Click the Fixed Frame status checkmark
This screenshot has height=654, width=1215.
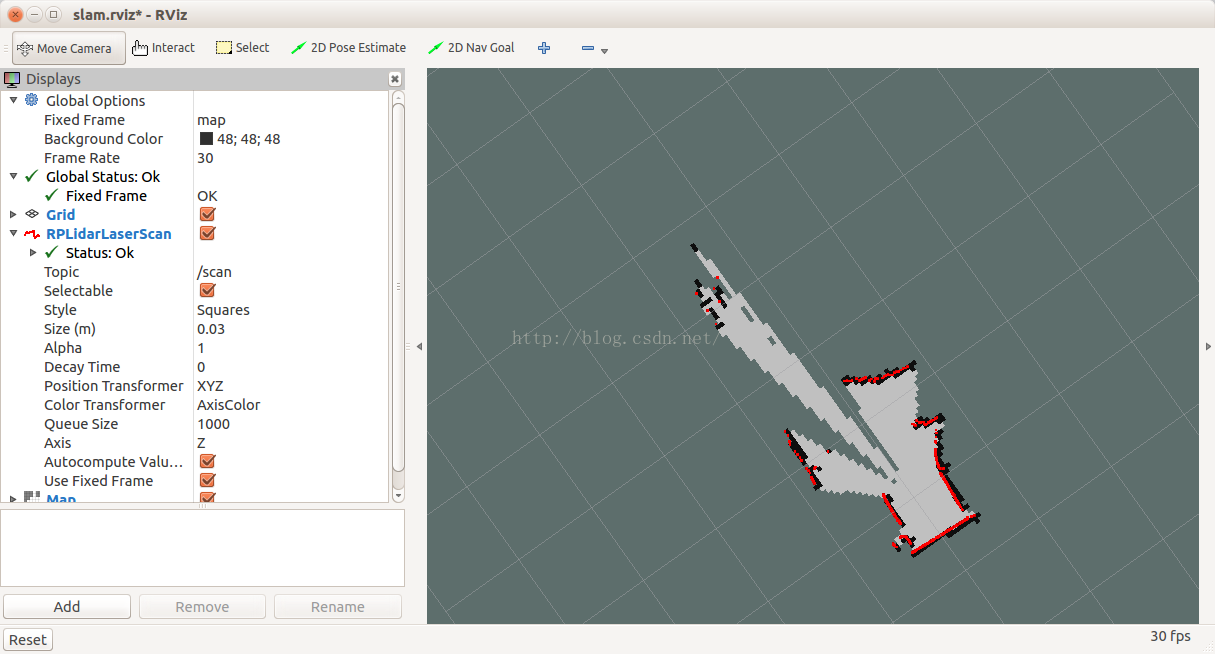pos(52,195)
